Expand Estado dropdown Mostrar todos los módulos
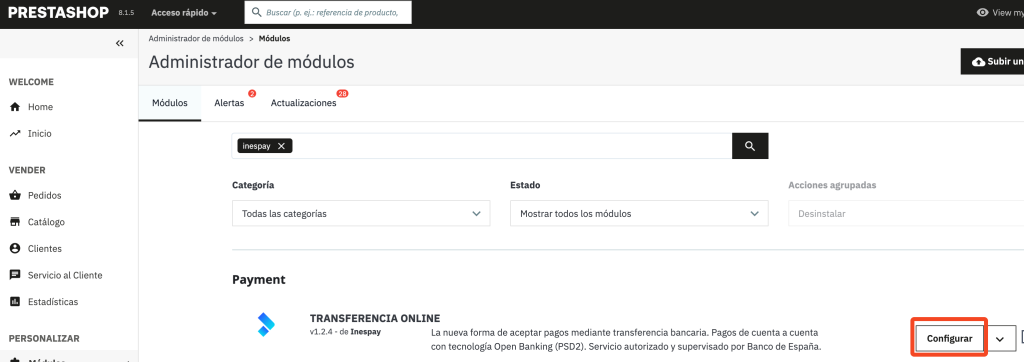Viewport: 1024px width, 362px height. 639,214
